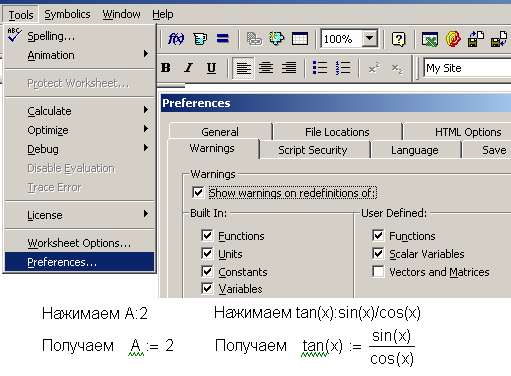Uncheck Built In Functions checkbox
511x376 pixels.
[x=207, y=235]
